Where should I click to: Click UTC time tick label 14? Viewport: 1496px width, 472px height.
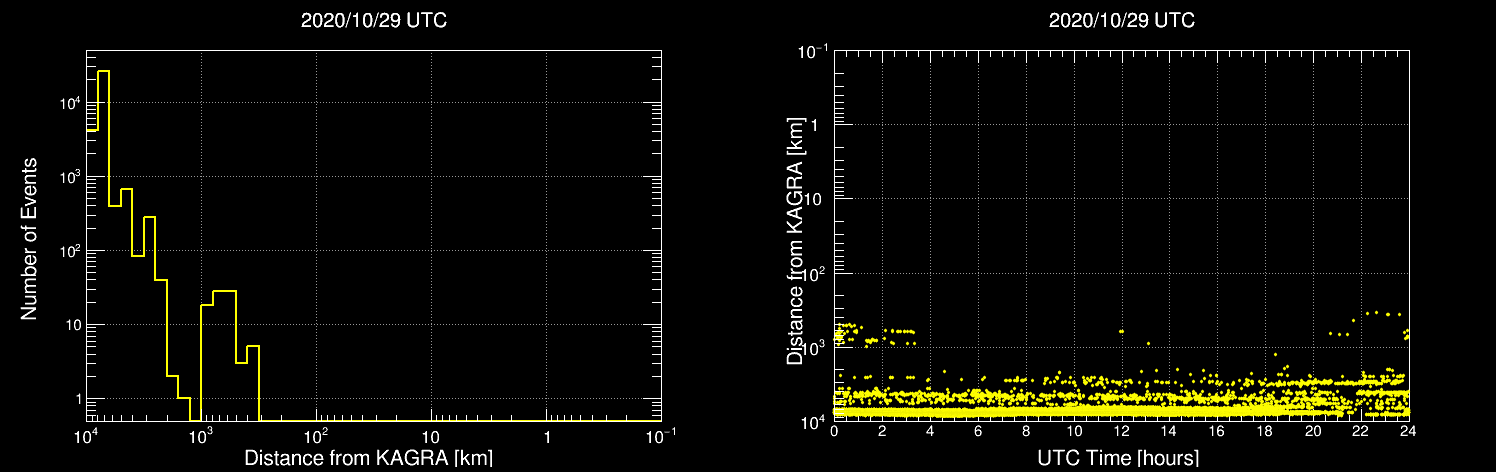[x=1170, y=432]
